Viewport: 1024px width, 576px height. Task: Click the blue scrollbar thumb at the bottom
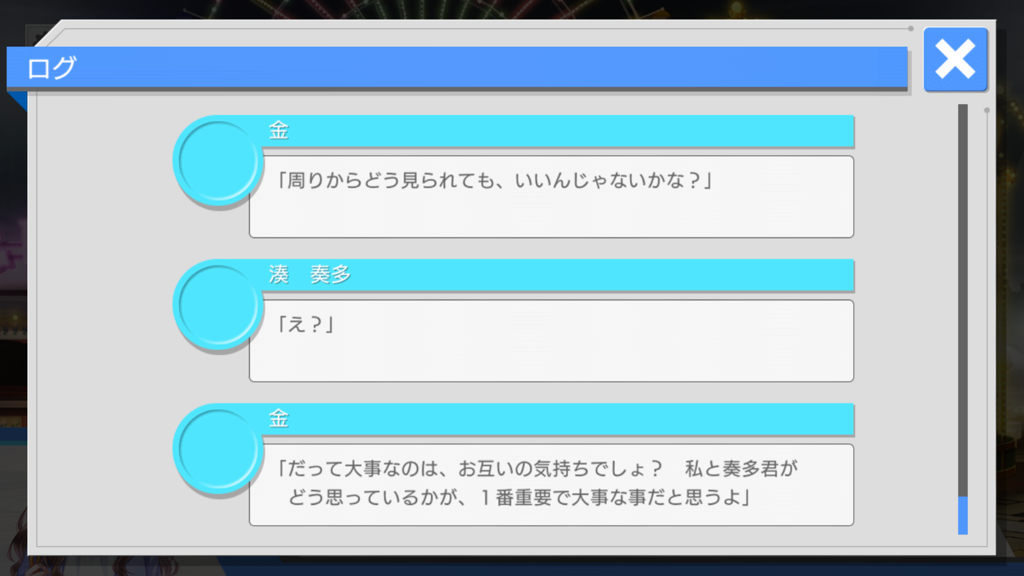click(x=963, y=515)
